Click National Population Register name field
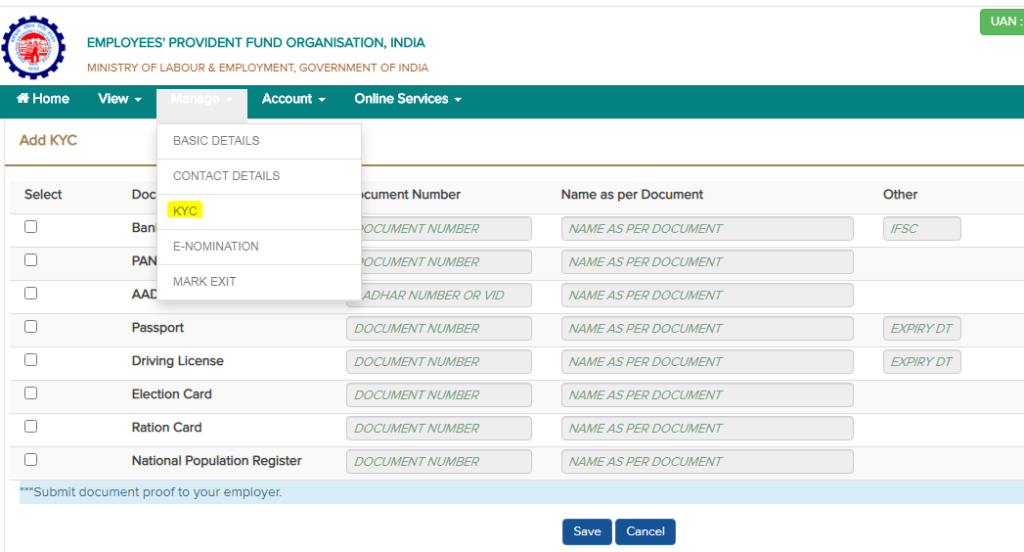The height and width of the screenshot is (552, 1024). [707, 462]
